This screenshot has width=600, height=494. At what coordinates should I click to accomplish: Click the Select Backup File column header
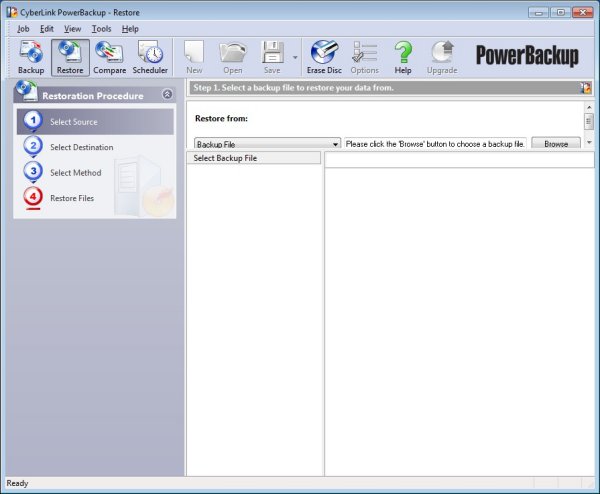click(x=253, y=158)
